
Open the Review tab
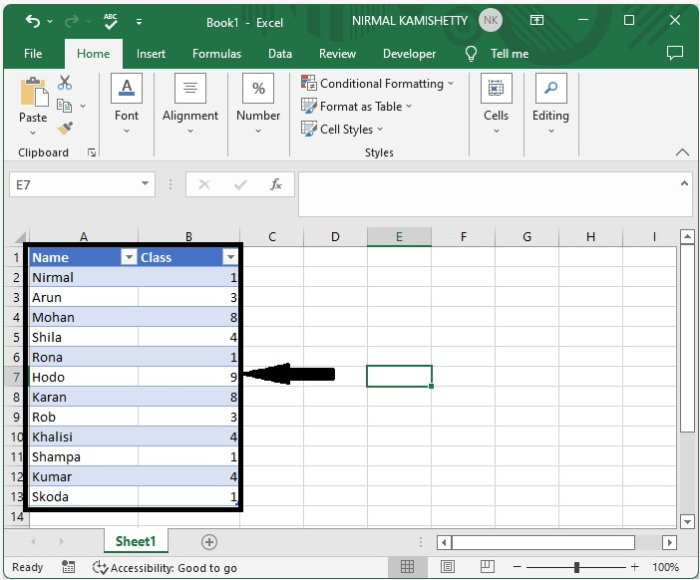pos(337,54)
